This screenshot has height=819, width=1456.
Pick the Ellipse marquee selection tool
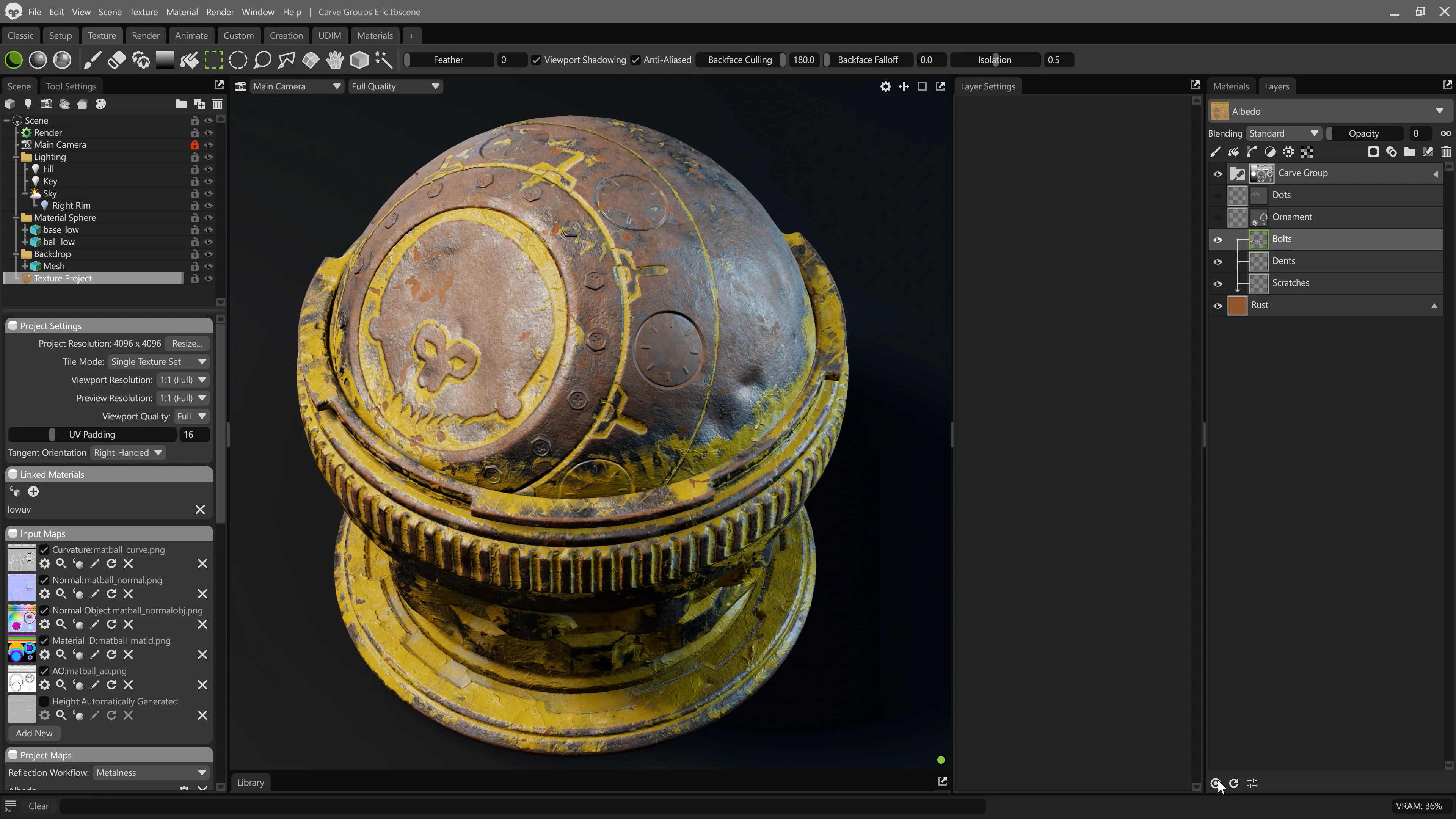tap(238, 60)
